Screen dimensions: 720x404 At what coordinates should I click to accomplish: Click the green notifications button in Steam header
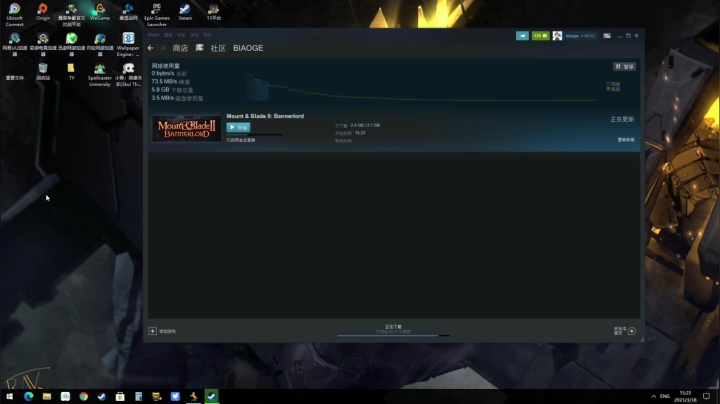pyautogui.click(x=540, y=36)
